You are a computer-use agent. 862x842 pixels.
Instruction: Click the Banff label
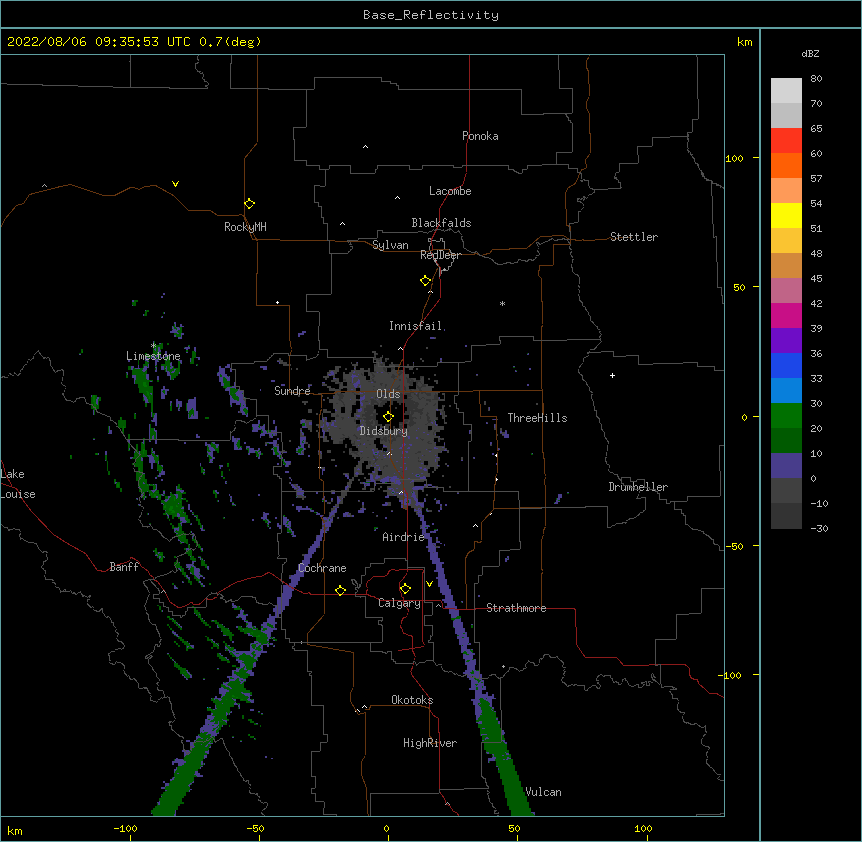pyautogui.click(x=124, y=567)
